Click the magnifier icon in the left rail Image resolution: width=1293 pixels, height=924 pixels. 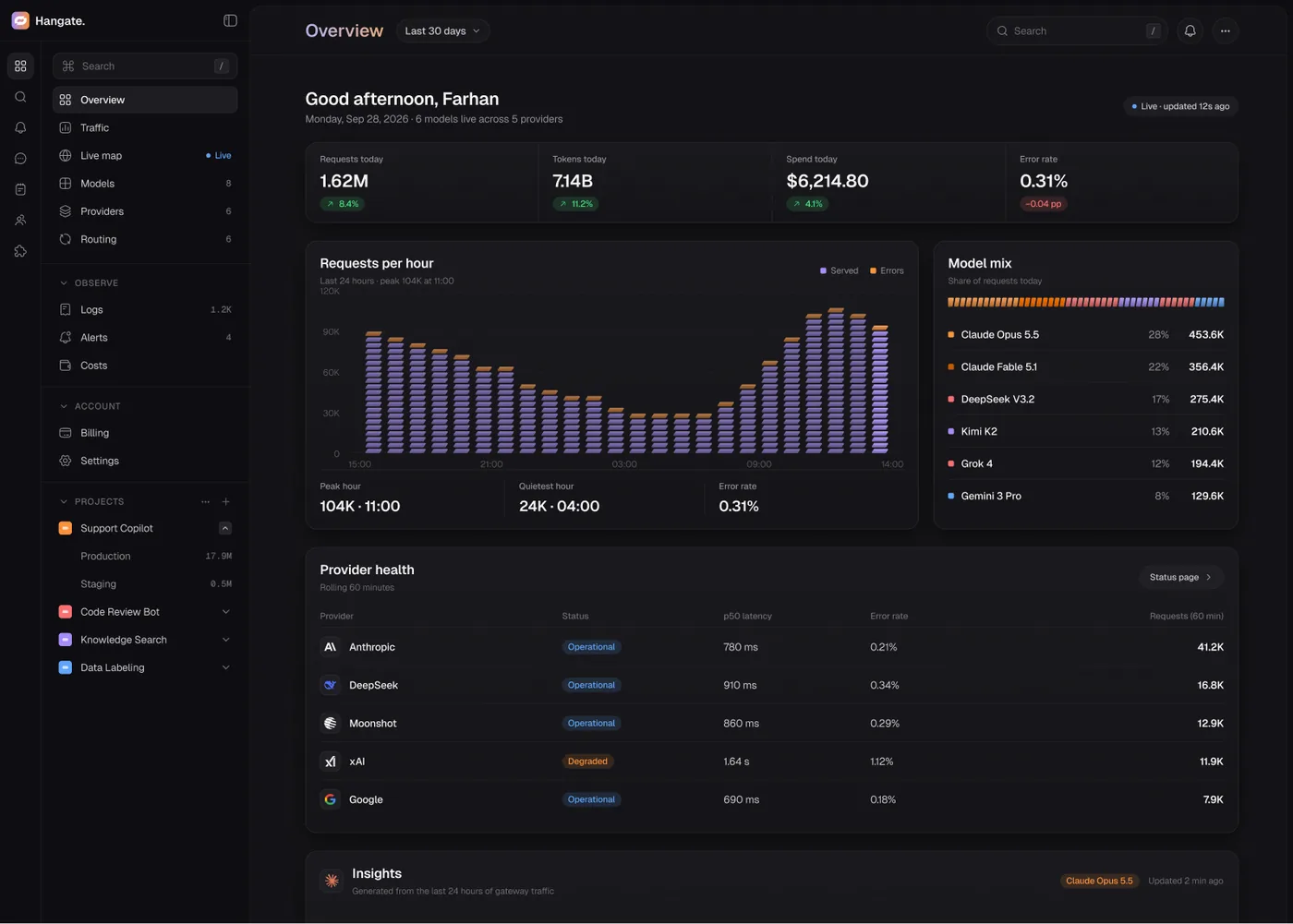[20, 97]
